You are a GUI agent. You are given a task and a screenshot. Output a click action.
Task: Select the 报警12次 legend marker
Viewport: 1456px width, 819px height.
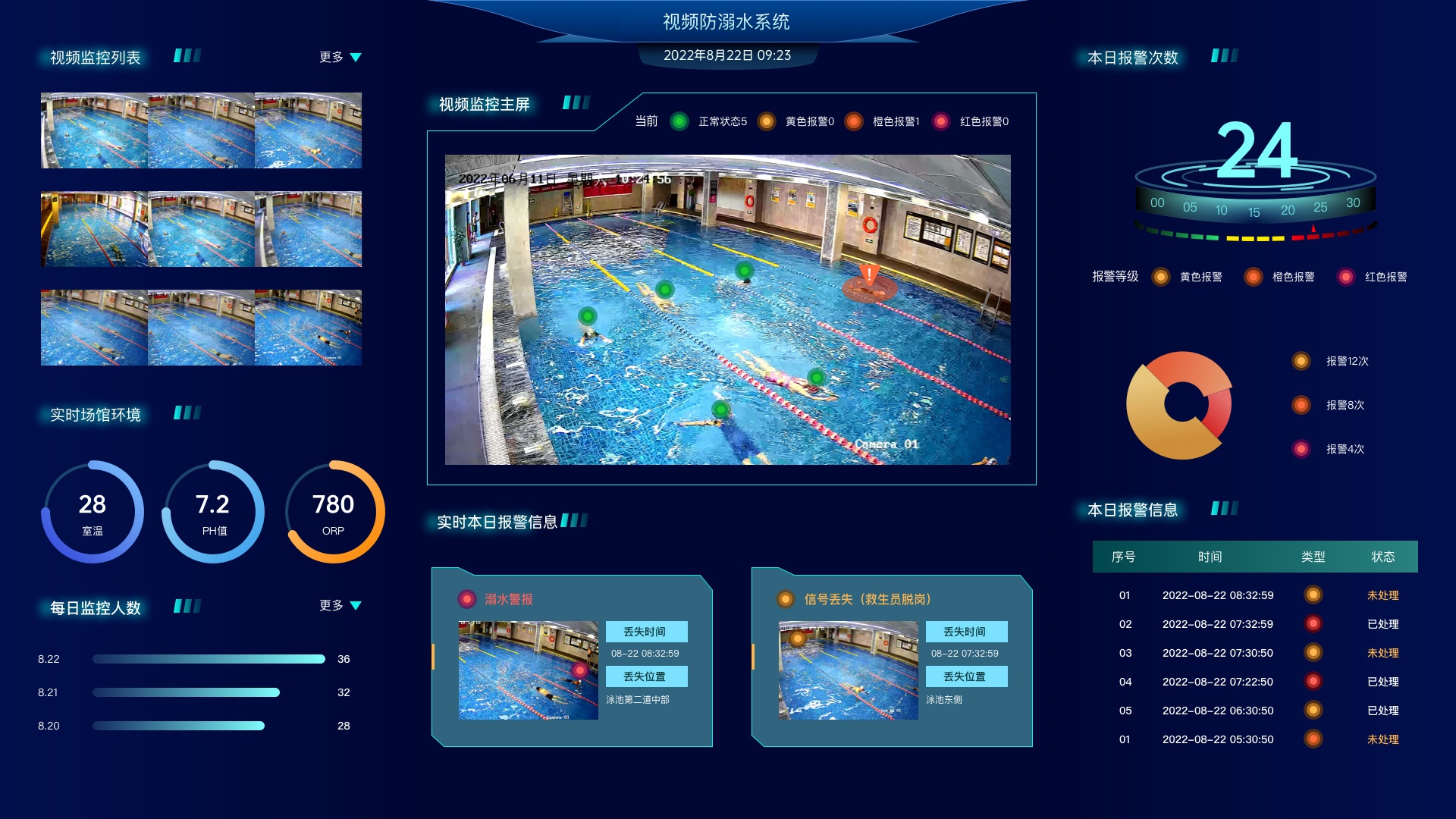point(1301,362)
